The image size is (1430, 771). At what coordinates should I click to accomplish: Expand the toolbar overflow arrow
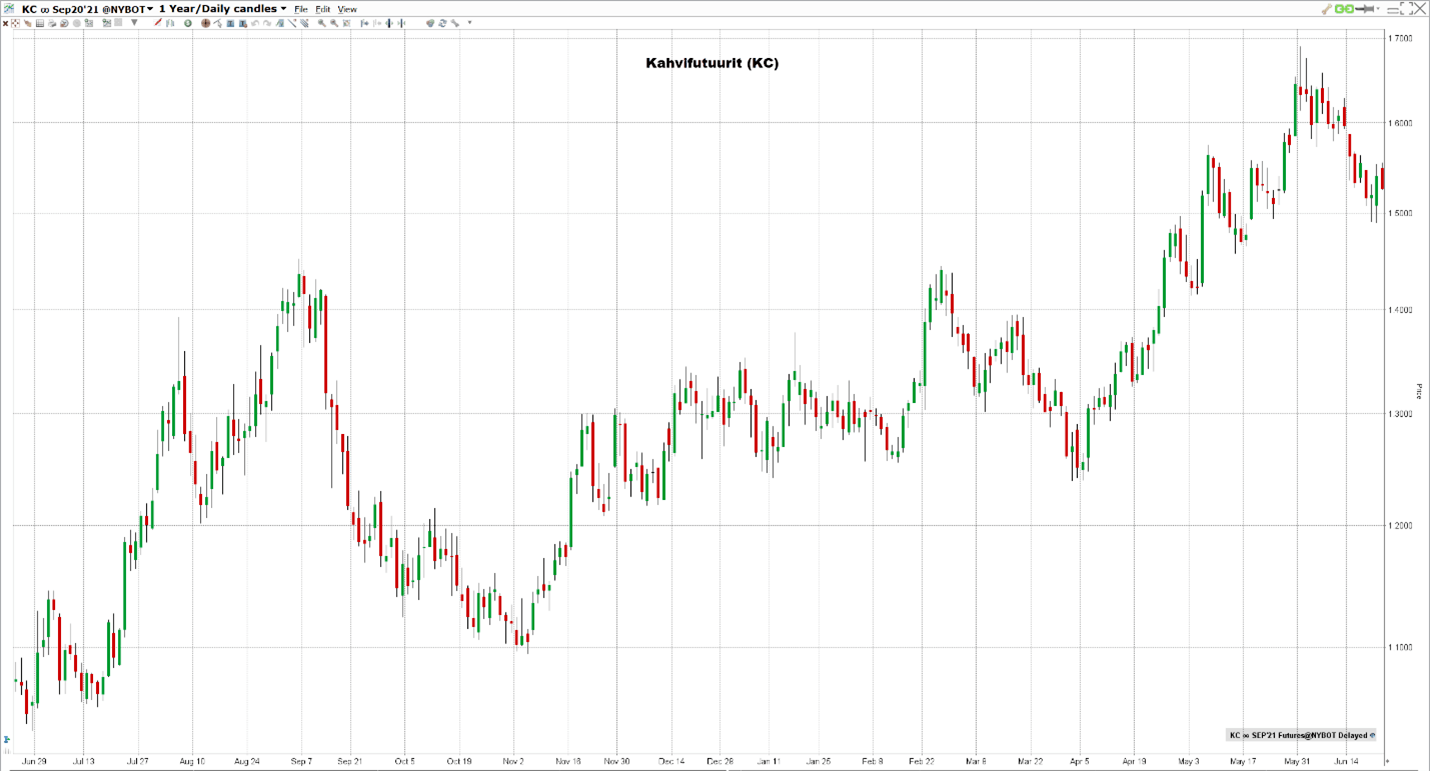(470, 23)
